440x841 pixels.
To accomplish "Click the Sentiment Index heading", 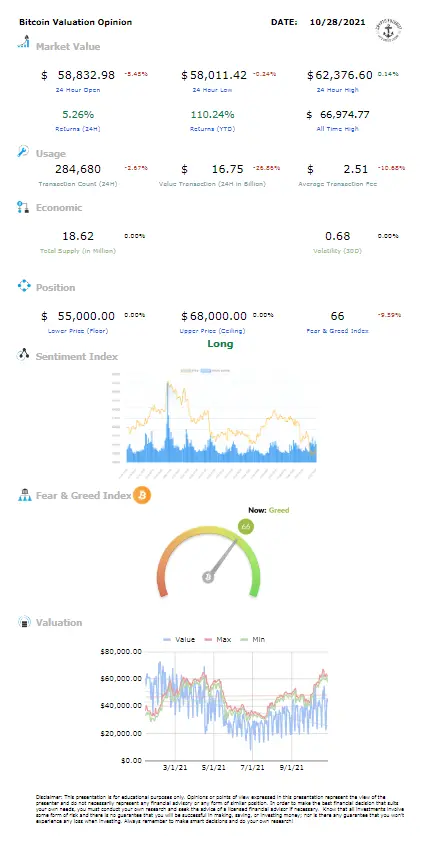I will [77, 356].
